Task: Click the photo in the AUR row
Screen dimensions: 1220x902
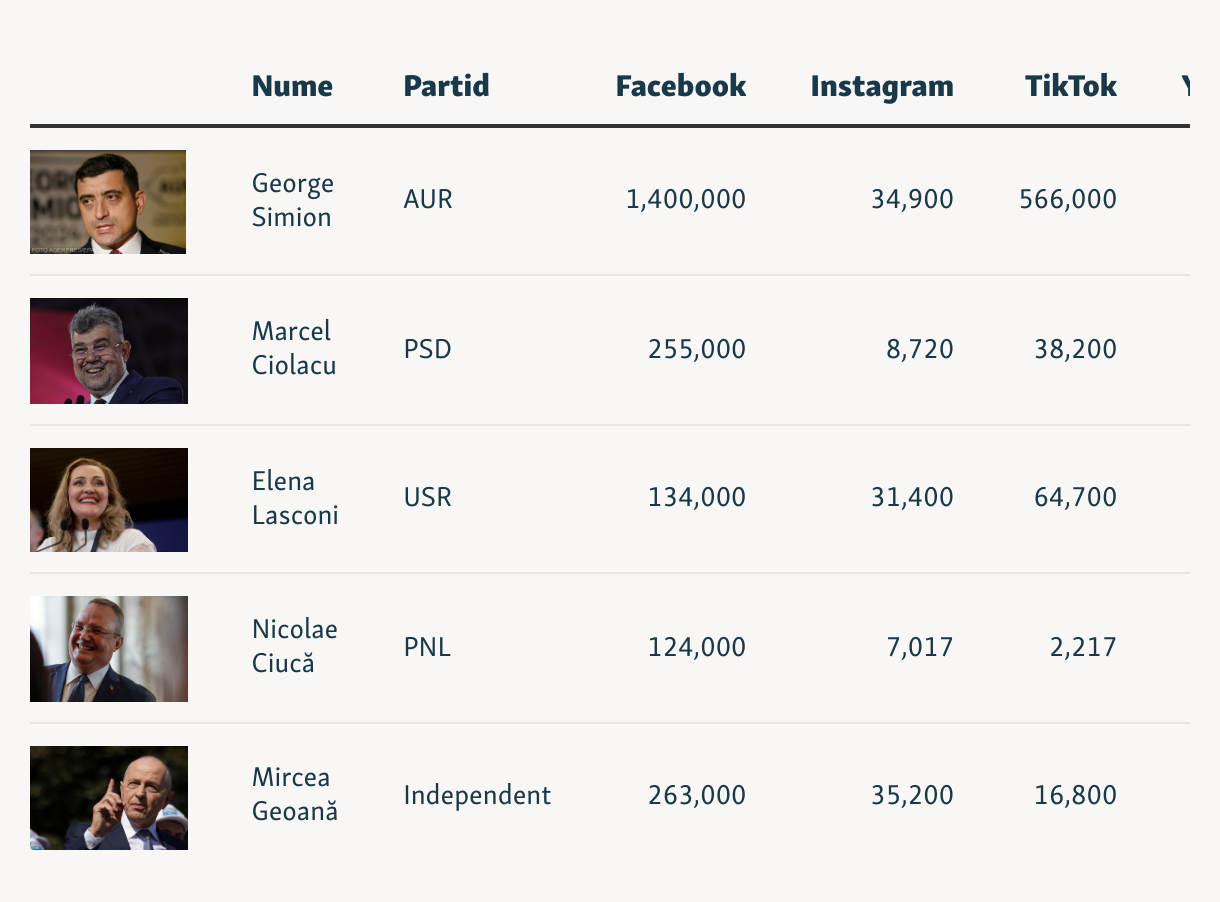Action: coord(108,202)
